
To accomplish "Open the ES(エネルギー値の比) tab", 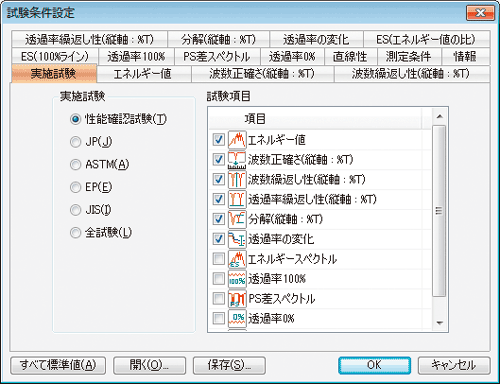I will point(426,39).
